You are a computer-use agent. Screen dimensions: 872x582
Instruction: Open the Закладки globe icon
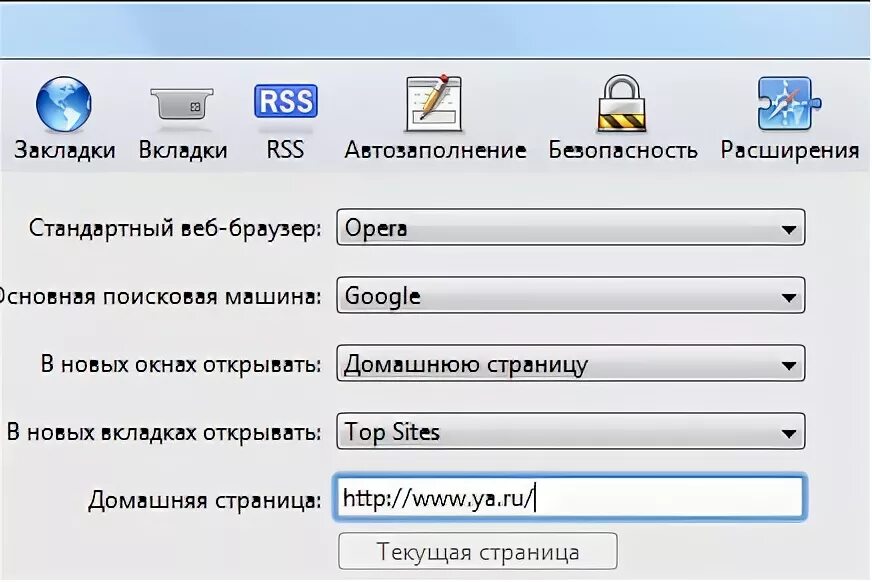tap(63, 104)
